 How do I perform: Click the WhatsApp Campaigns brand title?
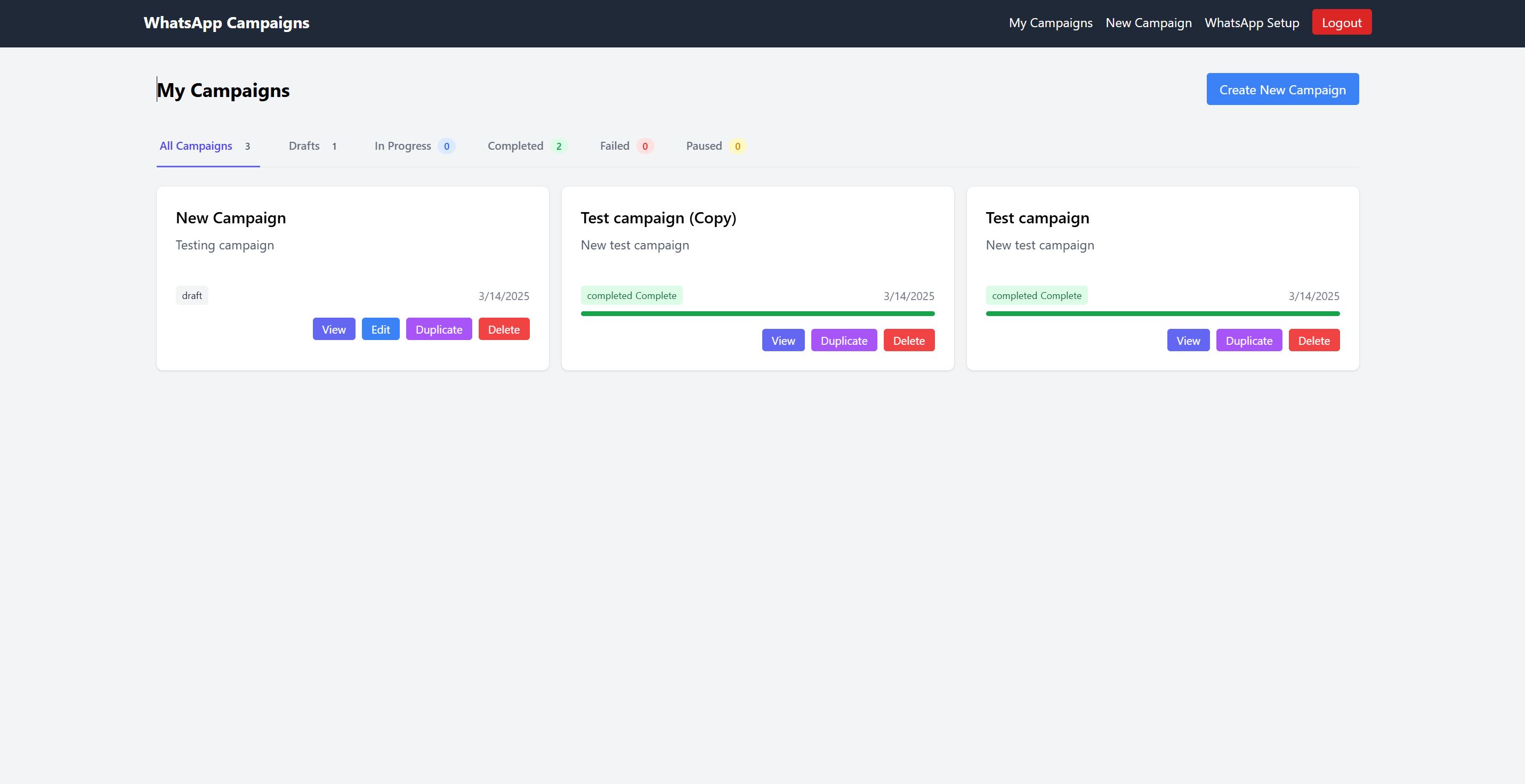[226, 22]
